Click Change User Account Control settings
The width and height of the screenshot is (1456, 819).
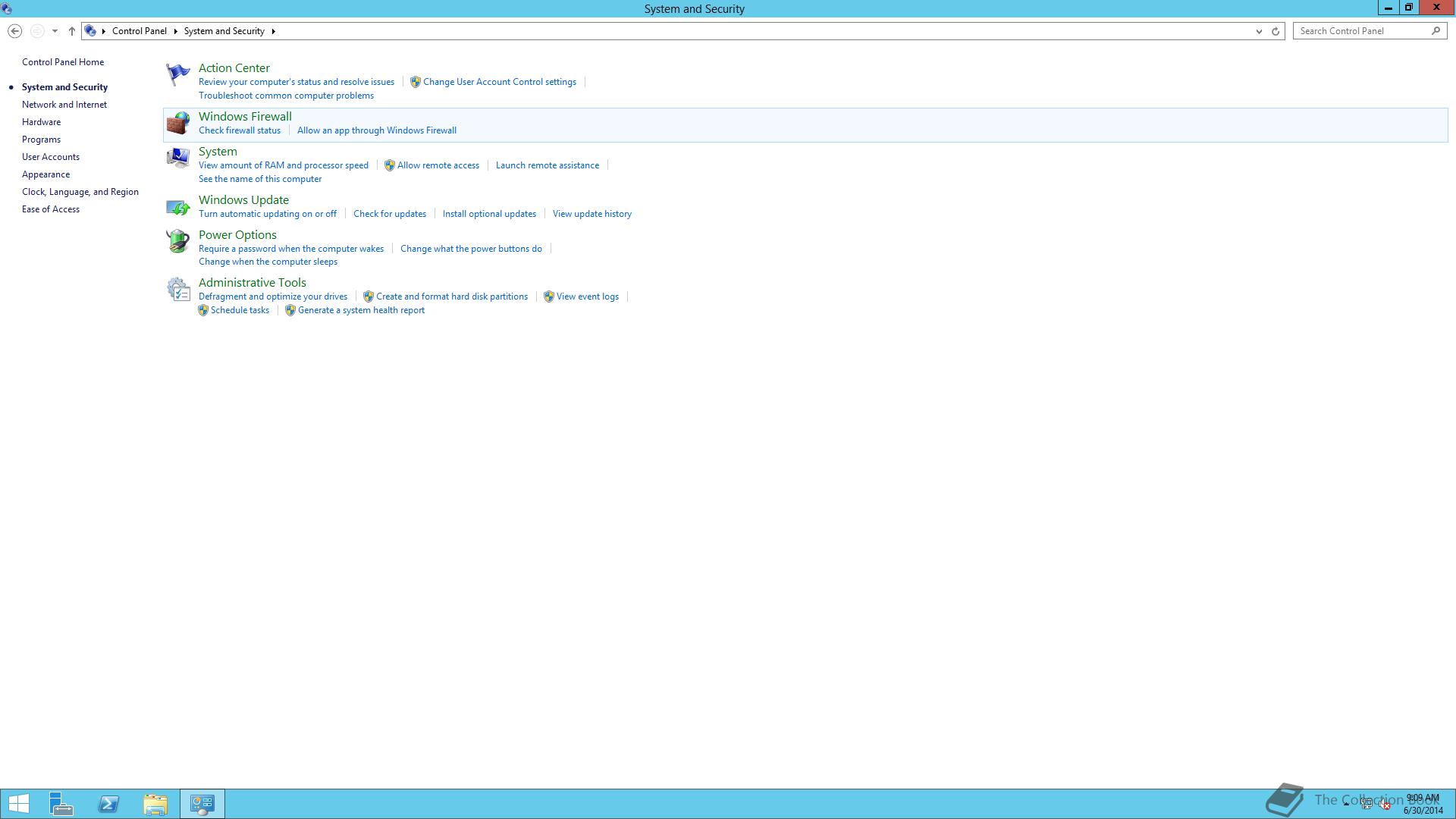[x=500, y=82]
